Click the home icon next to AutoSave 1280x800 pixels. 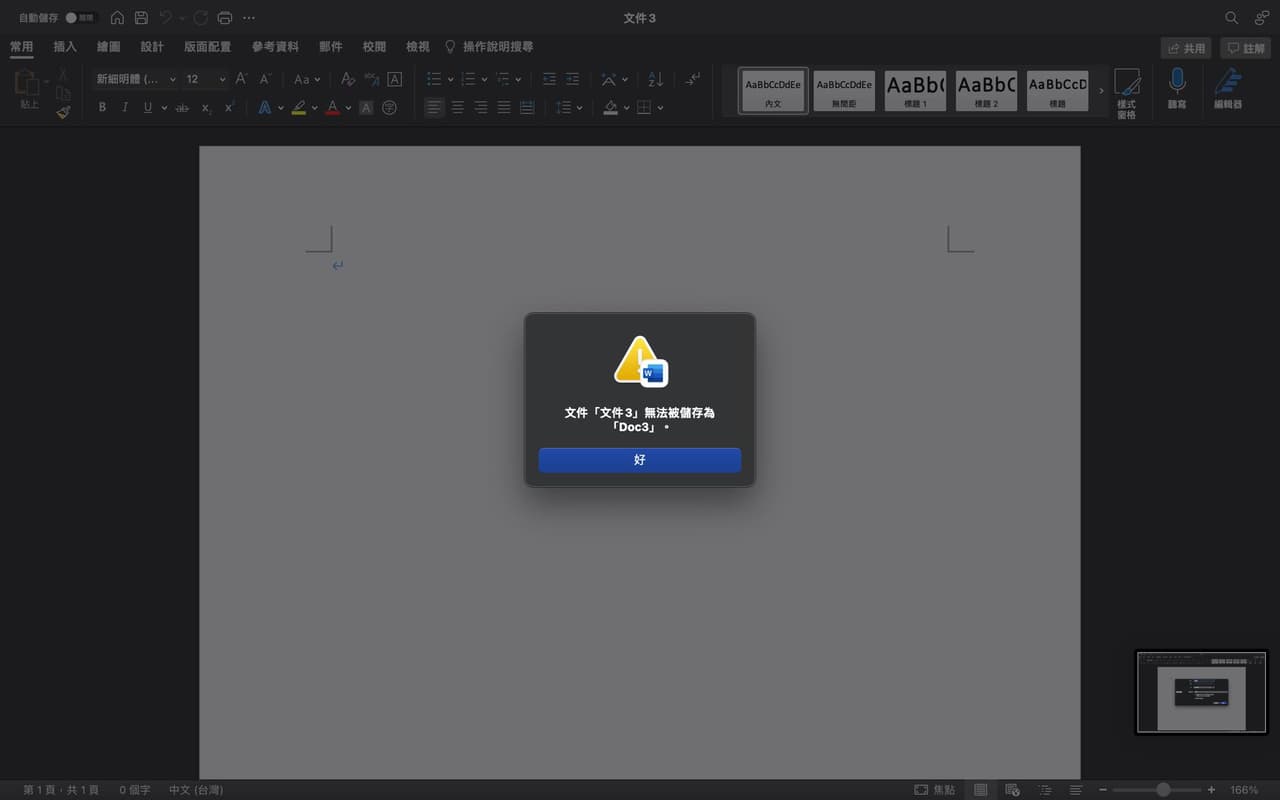coord(117,18)
